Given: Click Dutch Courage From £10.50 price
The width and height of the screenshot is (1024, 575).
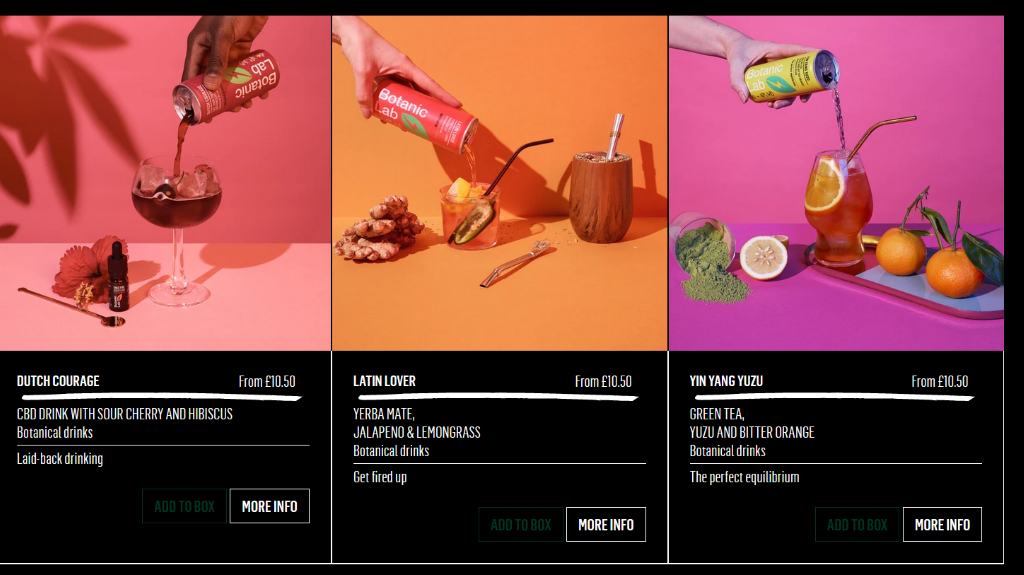Looking at the screenshot, I should tap(267, 382).
